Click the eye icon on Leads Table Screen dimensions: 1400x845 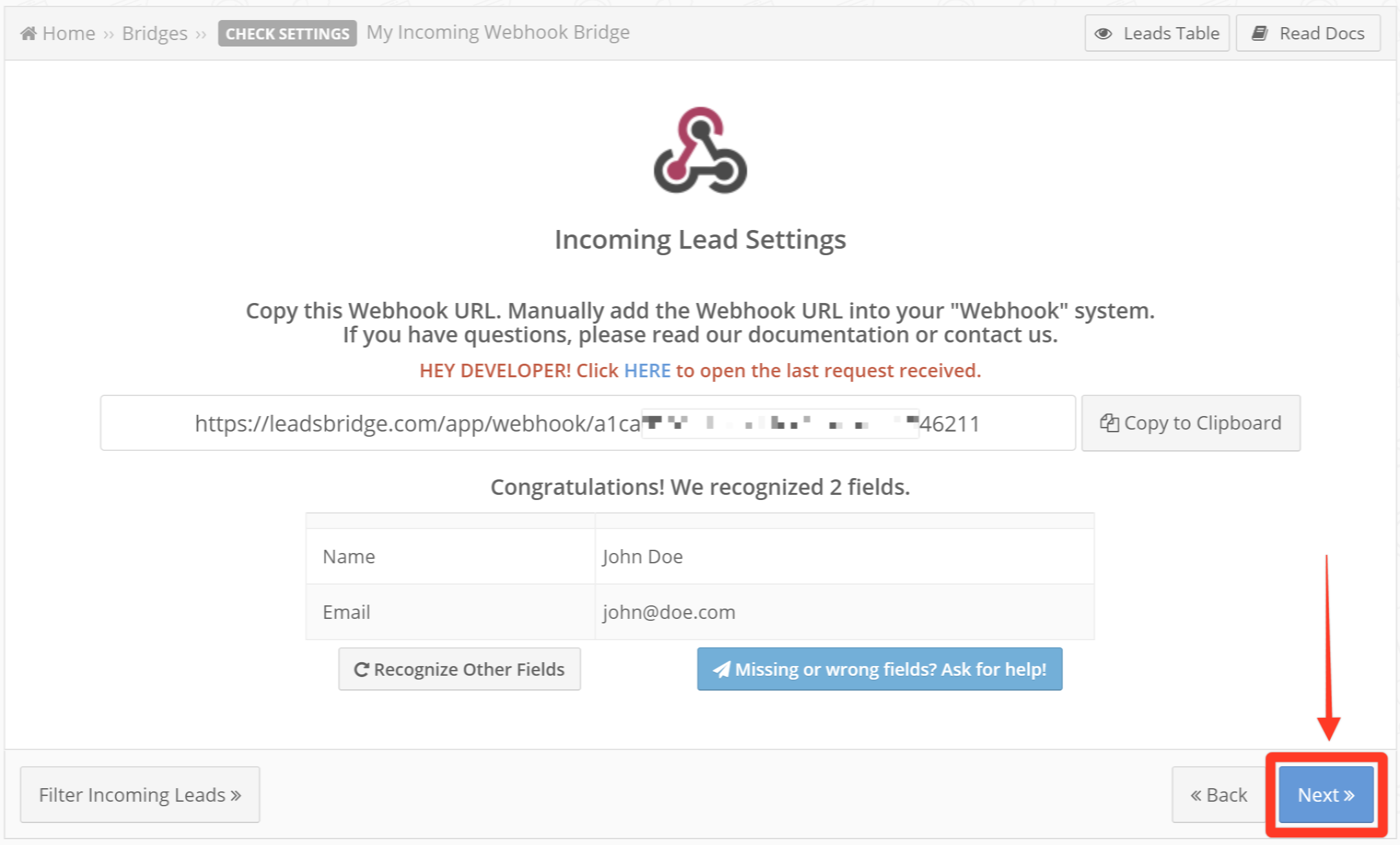pos(1104,34)
